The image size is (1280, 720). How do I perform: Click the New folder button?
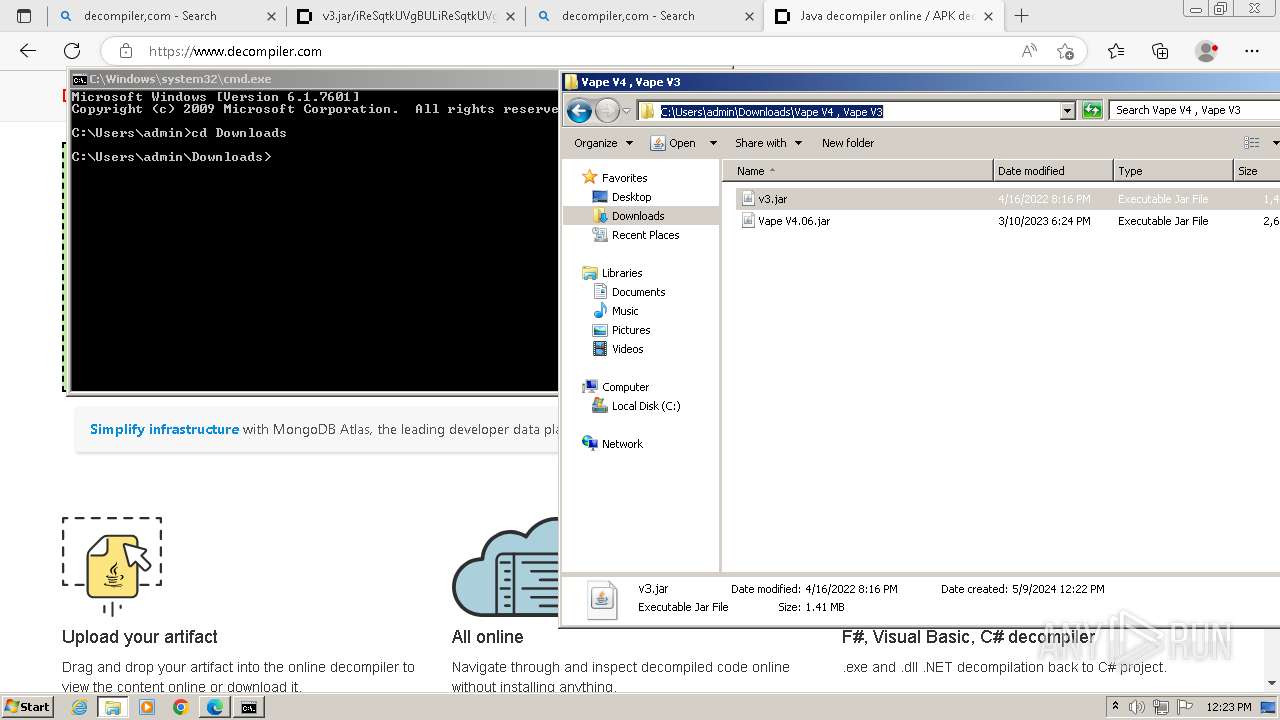tap(848, 143)
